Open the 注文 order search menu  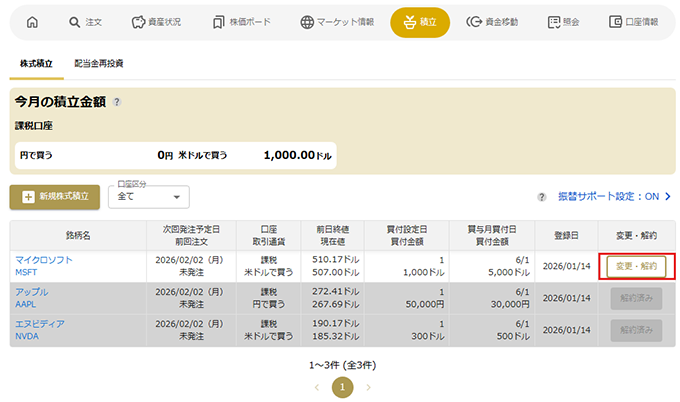88,22
